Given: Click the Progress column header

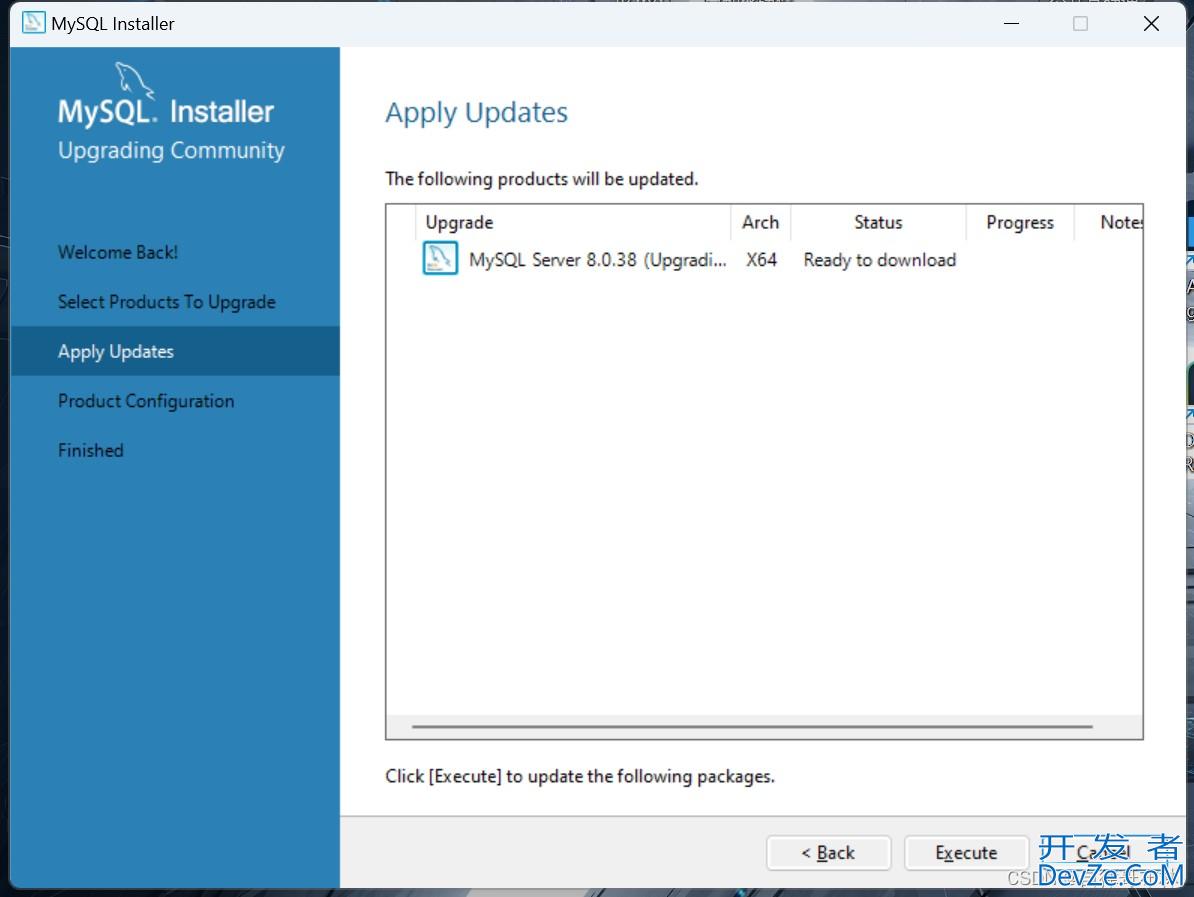Looking at the screenshot, I should click(1019, 222).
